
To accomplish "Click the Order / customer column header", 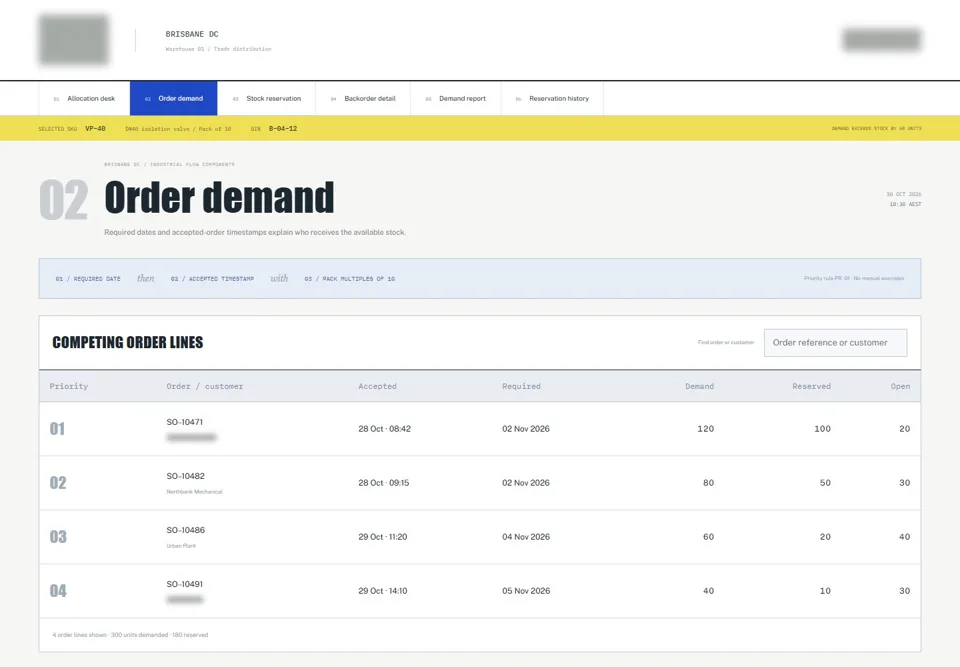I will point(204,386).
